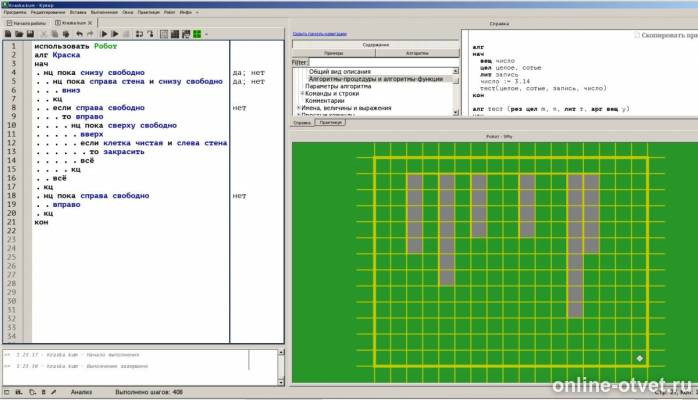Click the step over loop icon
Screen dimensions: 698x400
pyautogui.click(x=139, y=34)
